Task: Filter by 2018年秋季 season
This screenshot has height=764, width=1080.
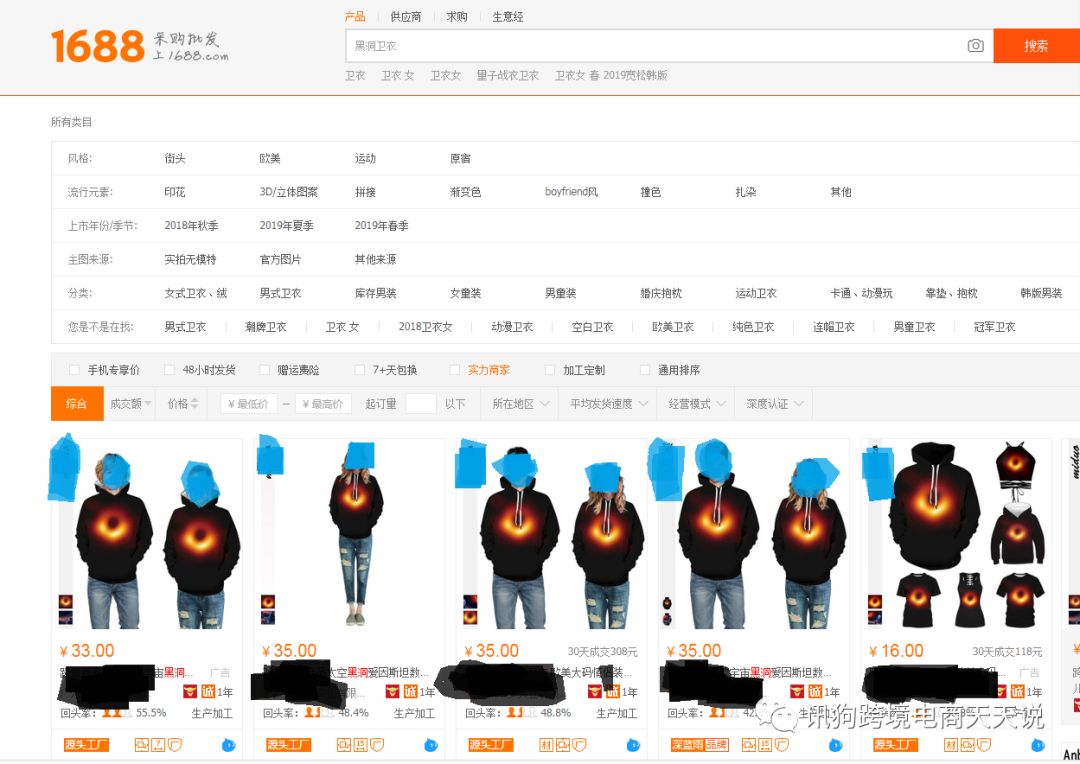Action: coord(191,226)
